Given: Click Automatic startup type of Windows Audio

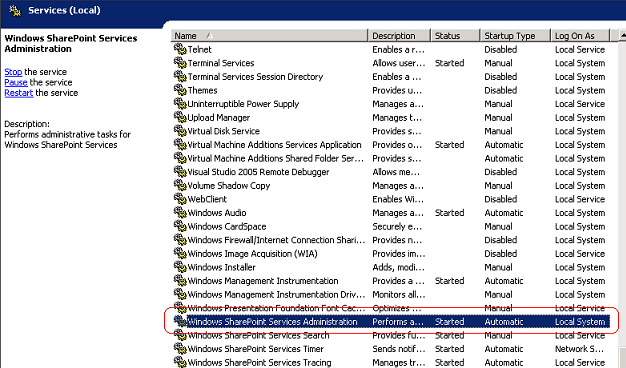Looking at the screenshot, I should click(x=504, y=213).
